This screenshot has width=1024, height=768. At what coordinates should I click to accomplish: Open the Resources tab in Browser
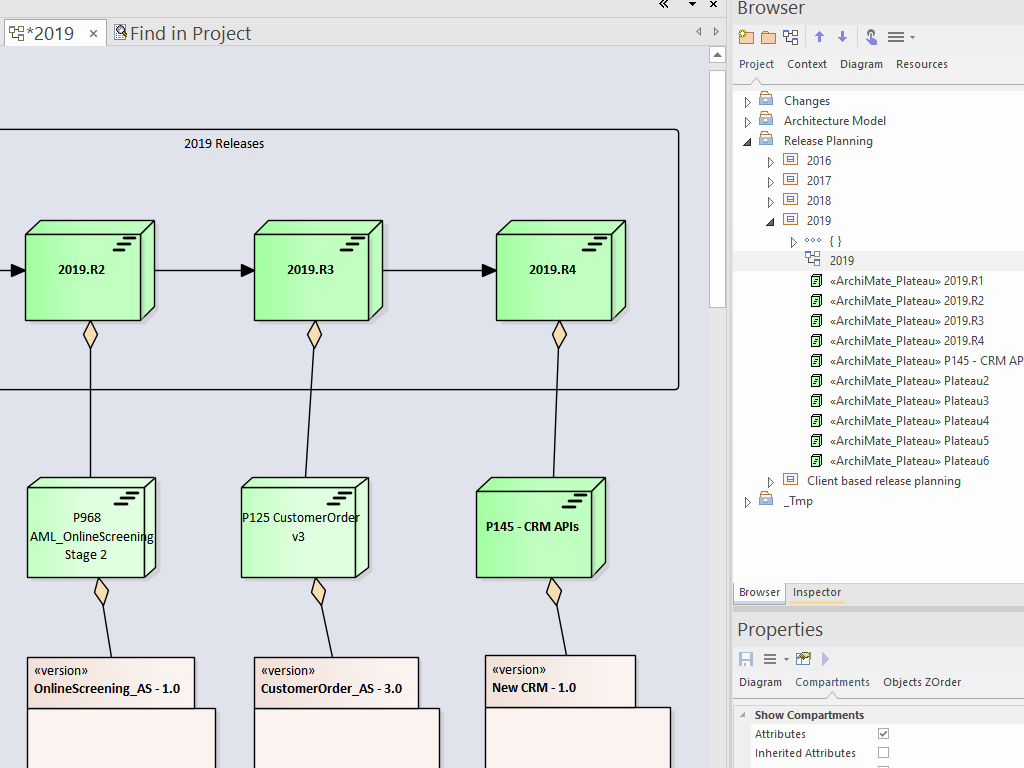(x=921, y=64)
